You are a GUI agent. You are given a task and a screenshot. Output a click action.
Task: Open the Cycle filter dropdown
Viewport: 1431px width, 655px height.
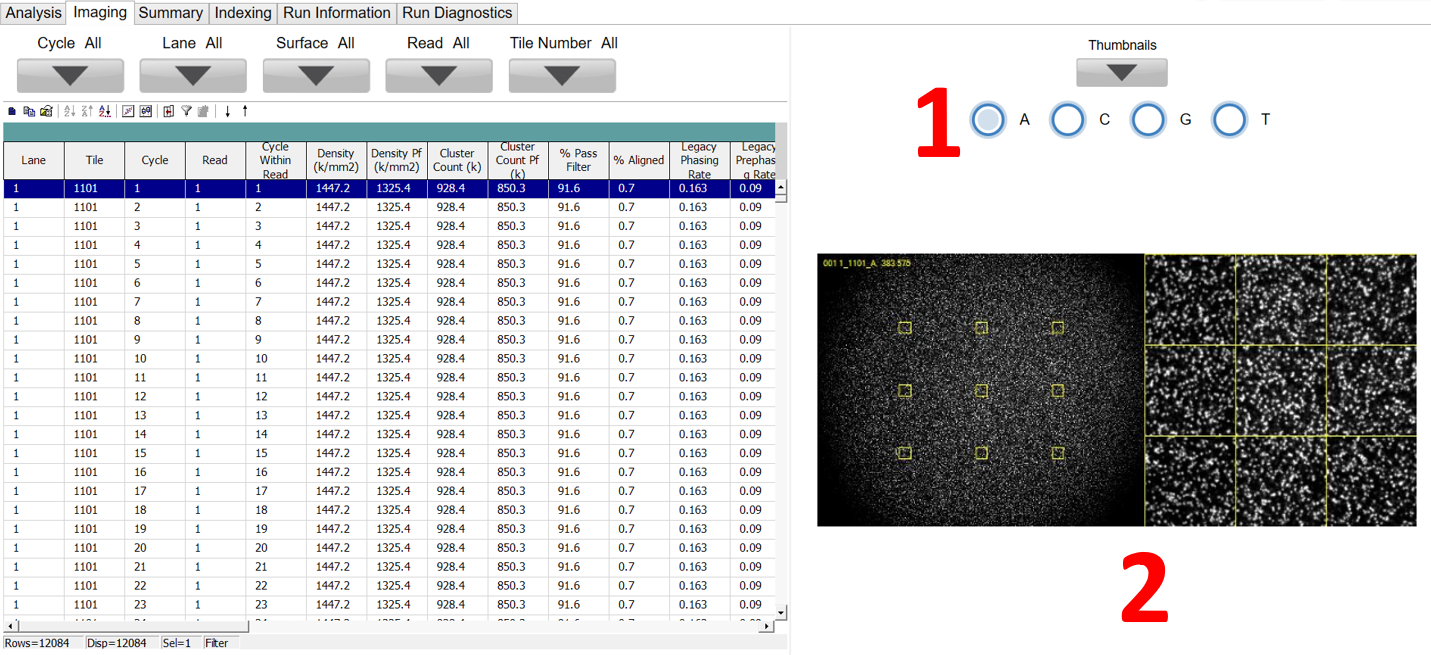[x=70, y=75]
